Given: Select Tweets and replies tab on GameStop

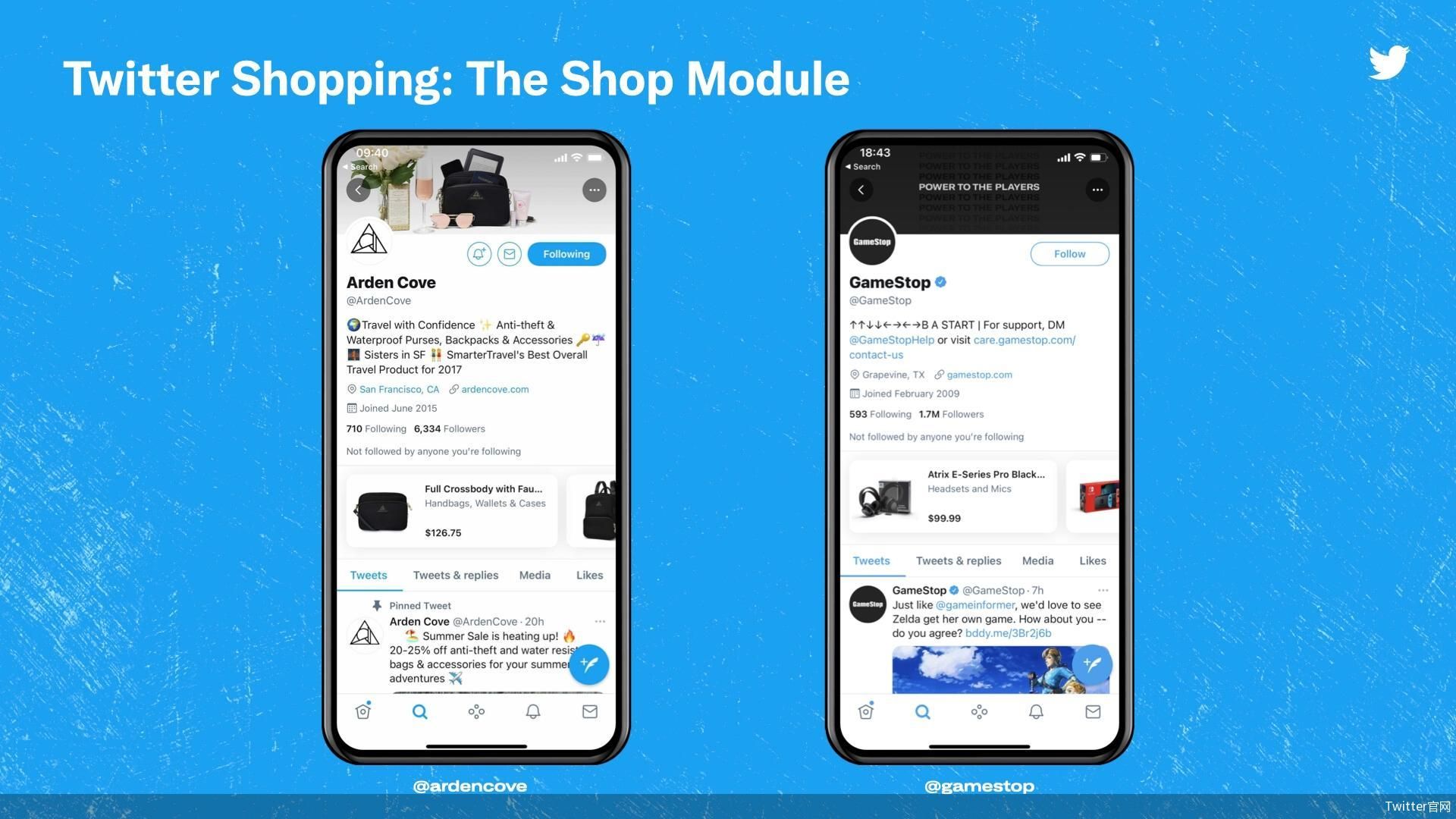Looking at the screenshot, I should (x=958, y=560).
